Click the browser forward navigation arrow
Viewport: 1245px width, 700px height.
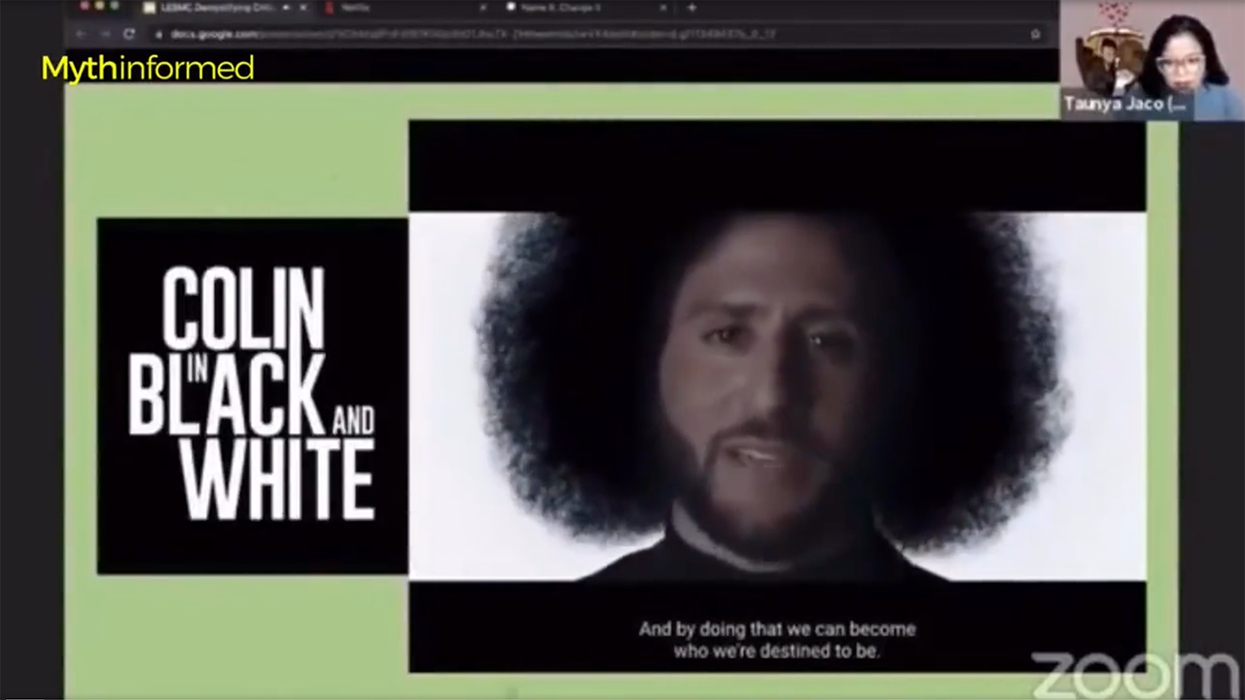(107, 33)
